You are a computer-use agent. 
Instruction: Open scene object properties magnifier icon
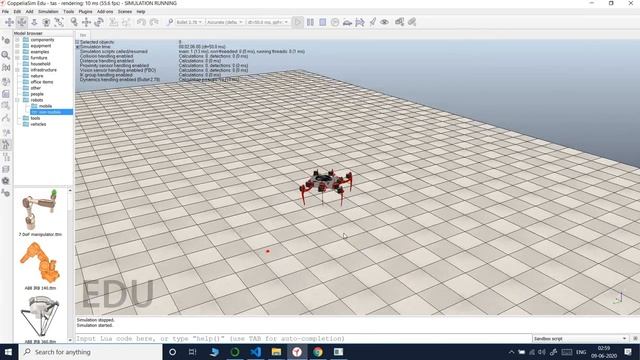[6, 55]
